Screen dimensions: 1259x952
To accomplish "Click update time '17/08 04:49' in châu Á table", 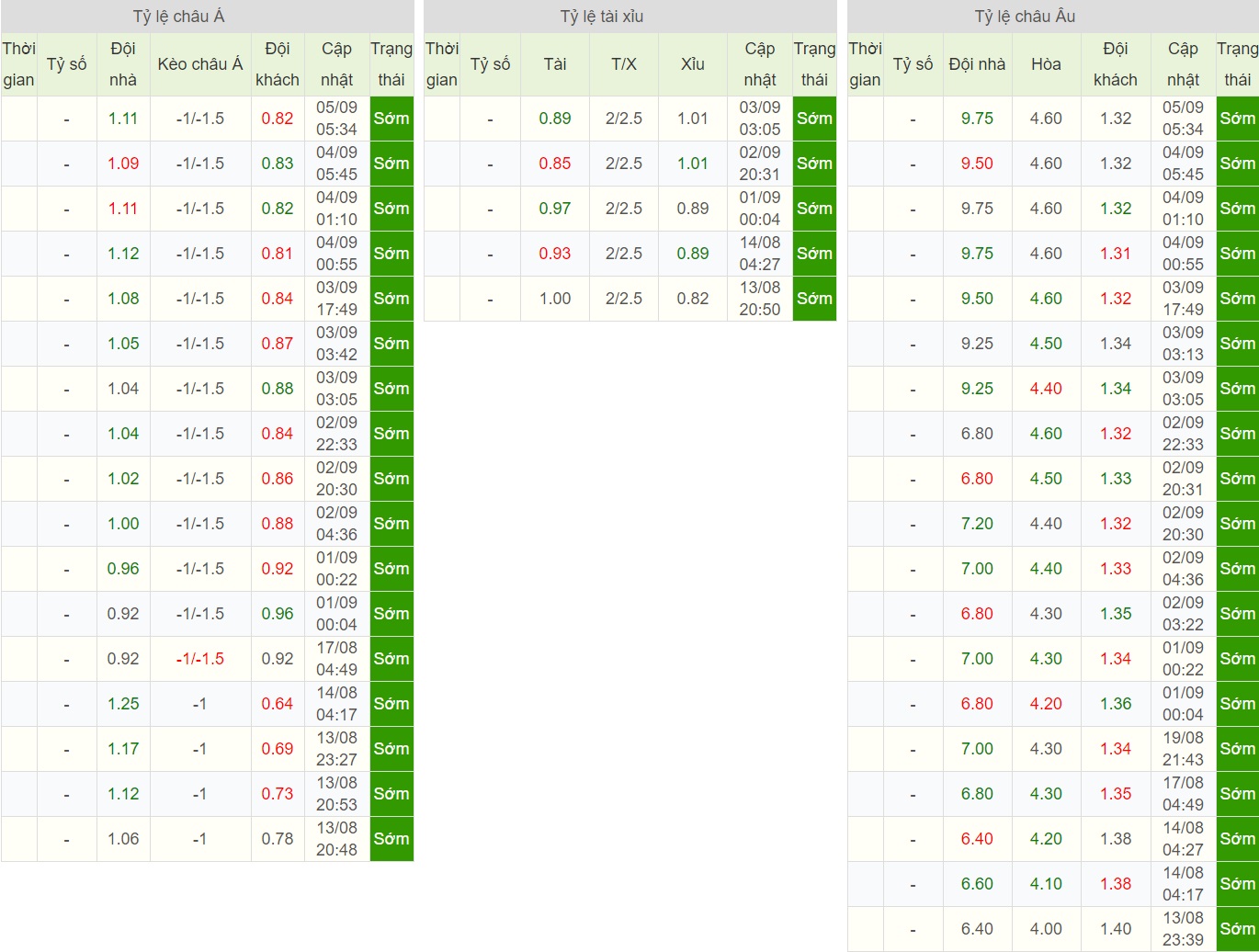I will 336,659.
